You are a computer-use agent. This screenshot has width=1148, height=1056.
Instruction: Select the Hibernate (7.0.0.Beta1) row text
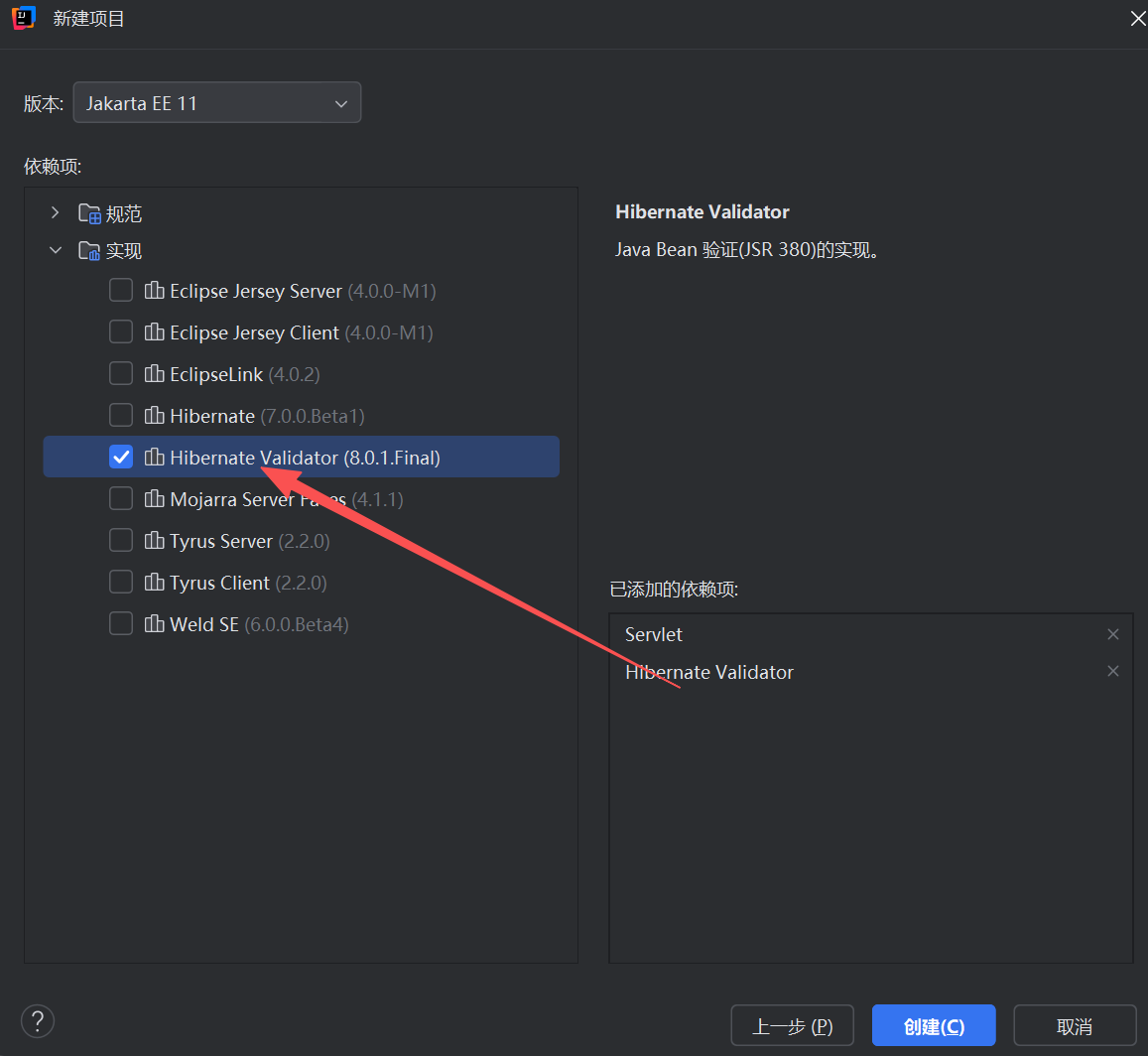tap(267, 417)
